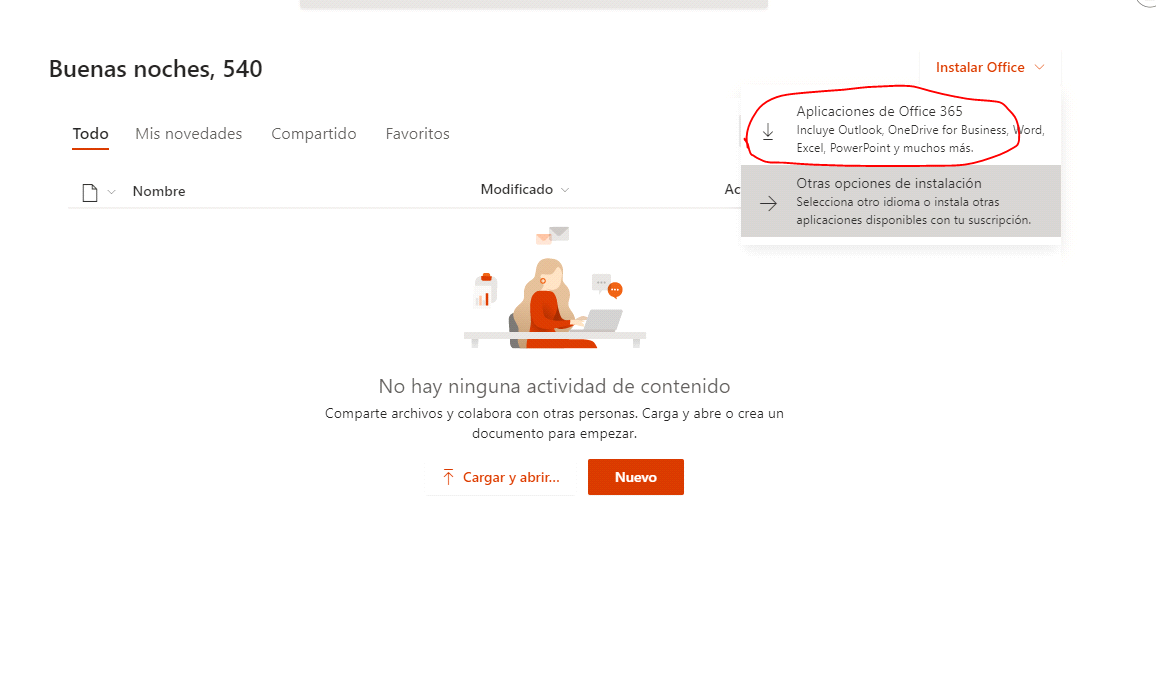The height and width of the screenshot is (688, 1156).
Task: Click the search box at the top
Action: [x=533, y=4]
